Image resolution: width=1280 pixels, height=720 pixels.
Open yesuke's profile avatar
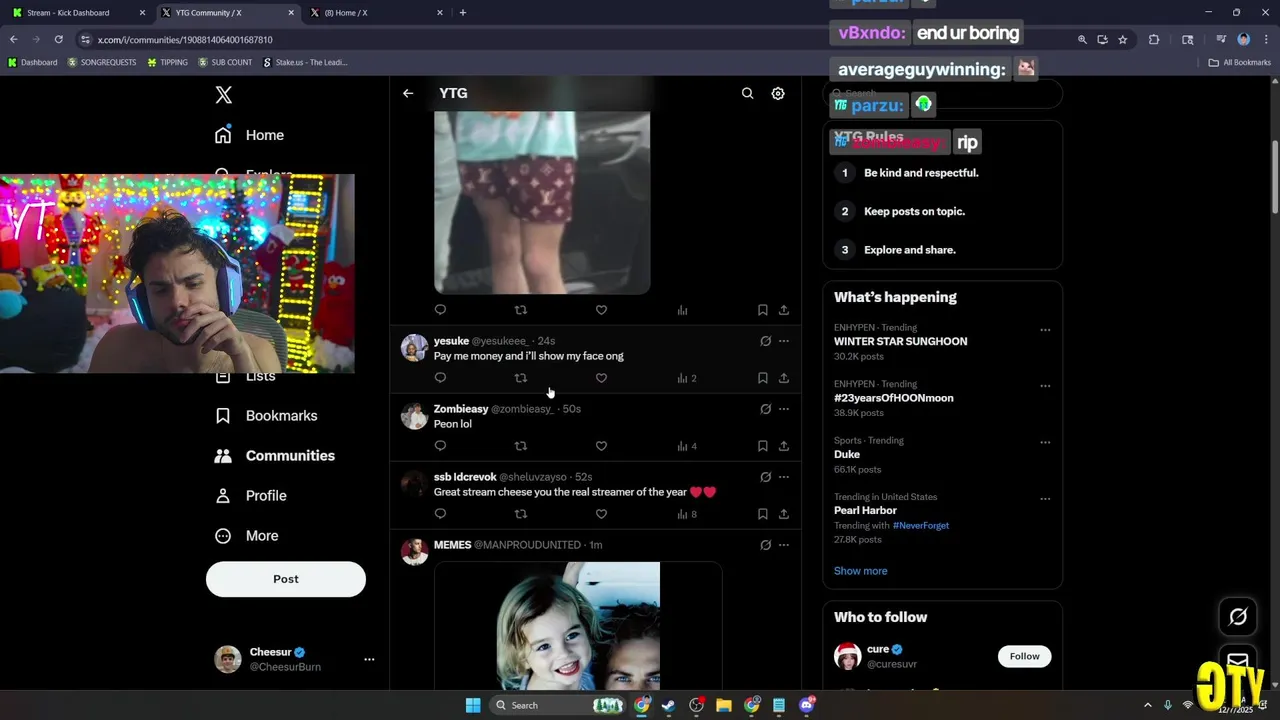tap(414, 348)
